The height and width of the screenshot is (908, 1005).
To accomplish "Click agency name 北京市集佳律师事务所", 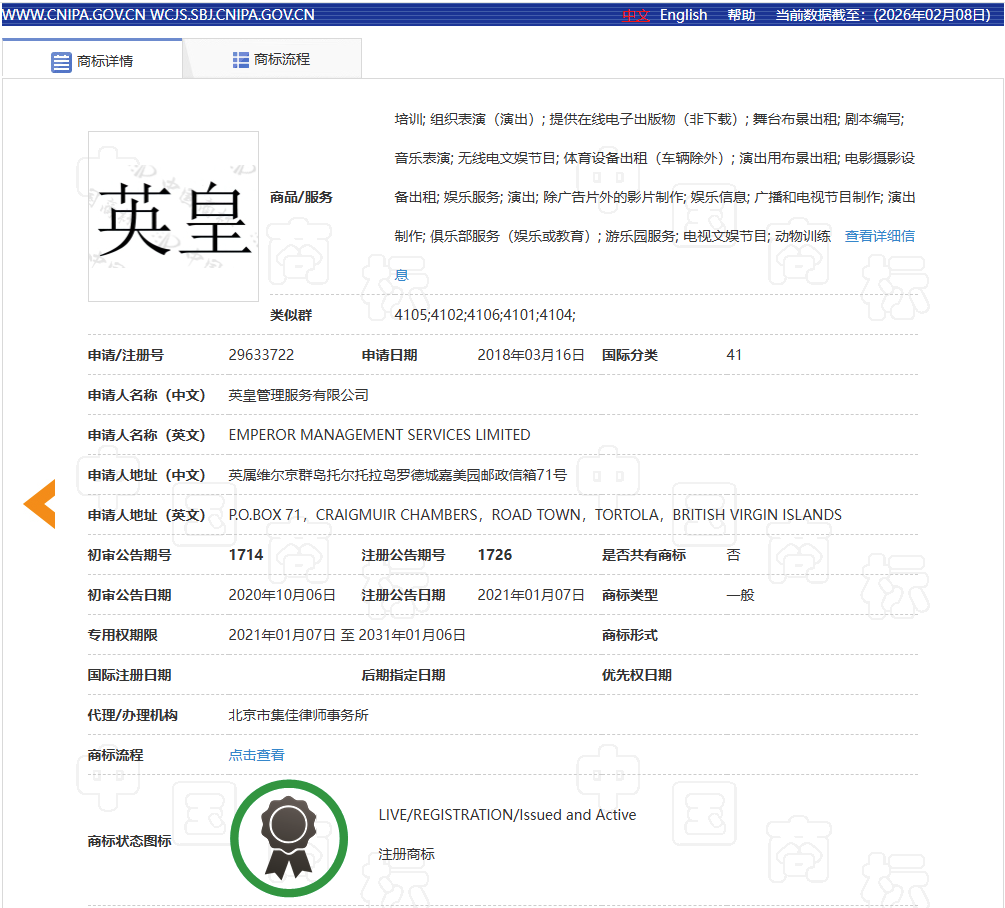I will [x=298, y=715].
